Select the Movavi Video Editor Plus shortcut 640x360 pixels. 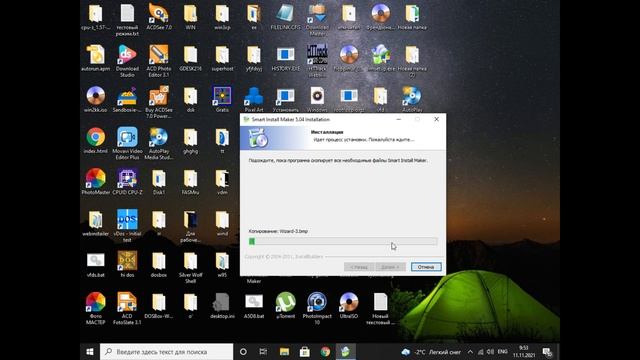(x=127, y=143)
